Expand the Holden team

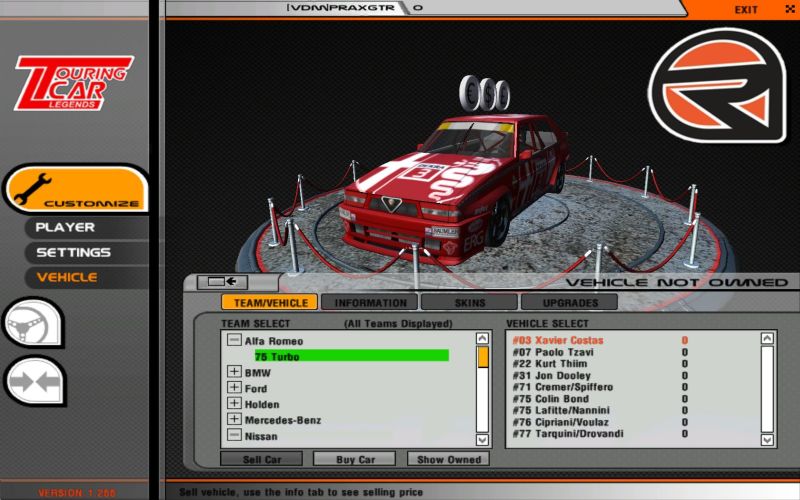234,403
